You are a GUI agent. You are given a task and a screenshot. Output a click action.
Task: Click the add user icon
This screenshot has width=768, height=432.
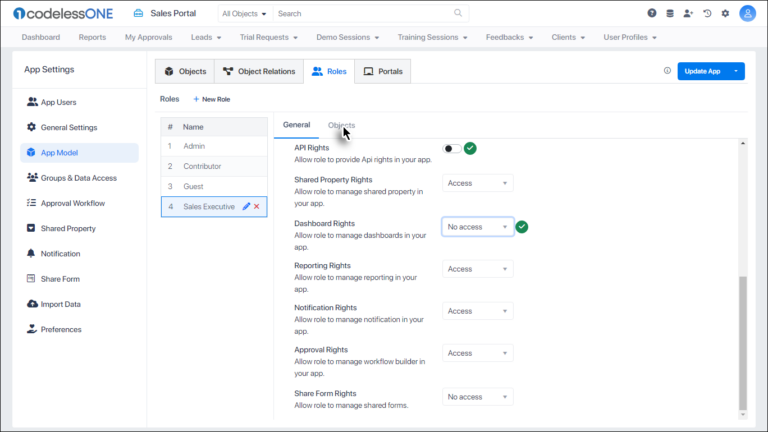688,14
